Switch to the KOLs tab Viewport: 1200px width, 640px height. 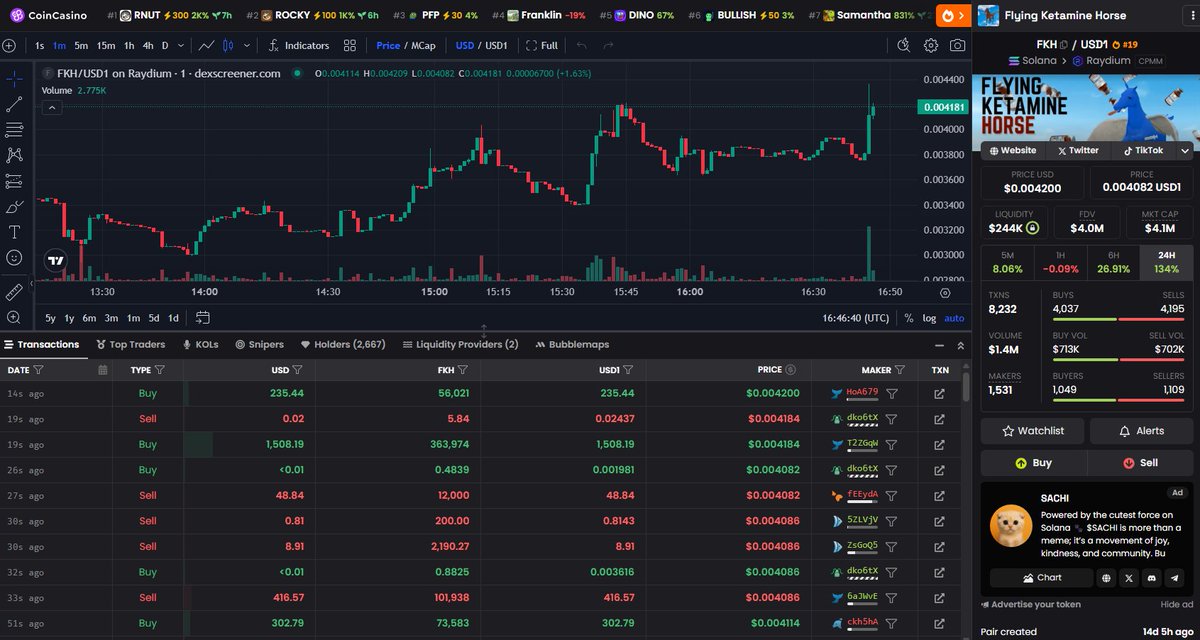200,344
